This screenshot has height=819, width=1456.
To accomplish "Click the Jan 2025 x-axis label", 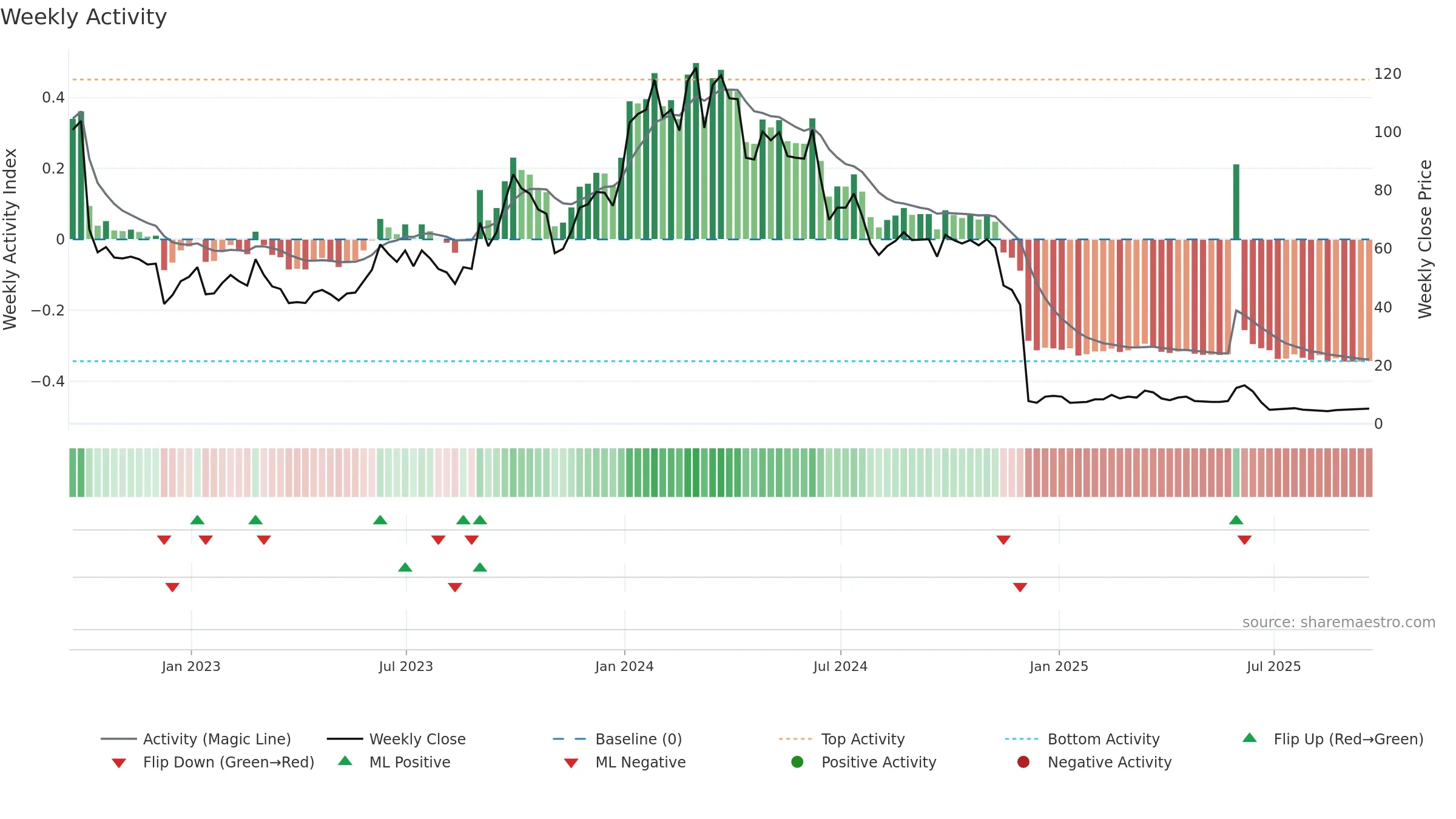I will pyautogui.click(x=1059, y=666).
